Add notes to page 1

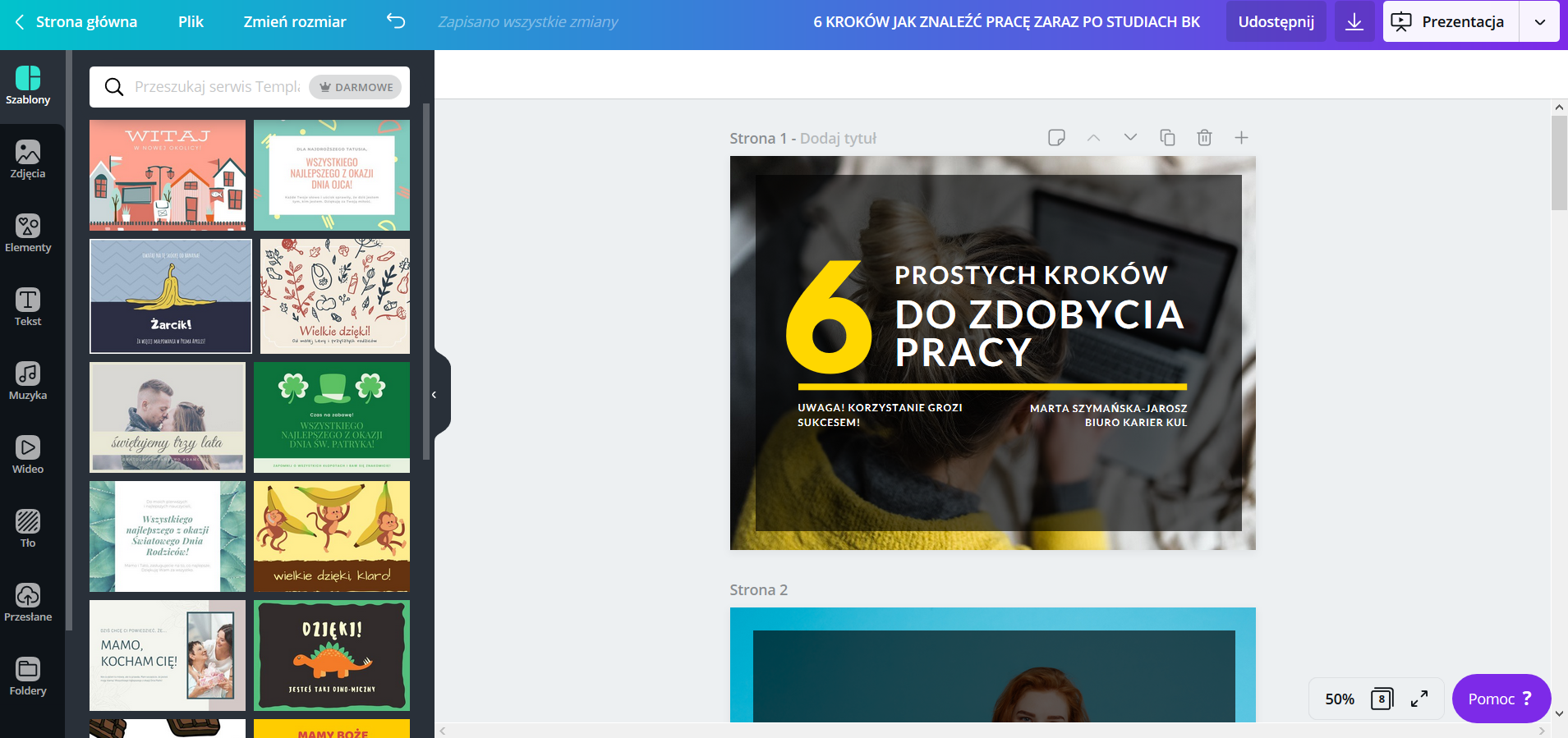coord(1056,138)
